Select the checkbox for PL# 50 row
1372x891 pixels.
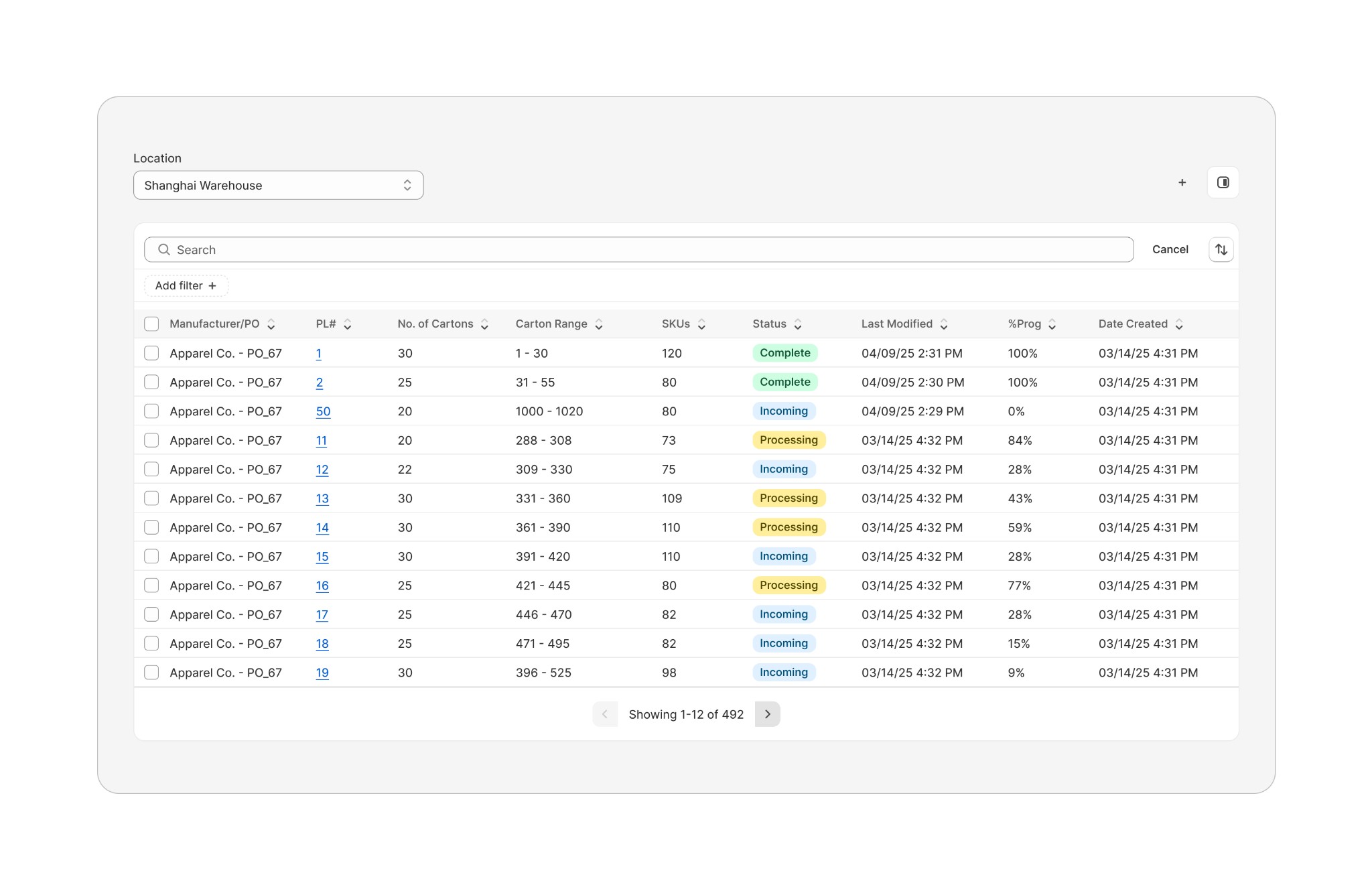(x=151, y=411)
